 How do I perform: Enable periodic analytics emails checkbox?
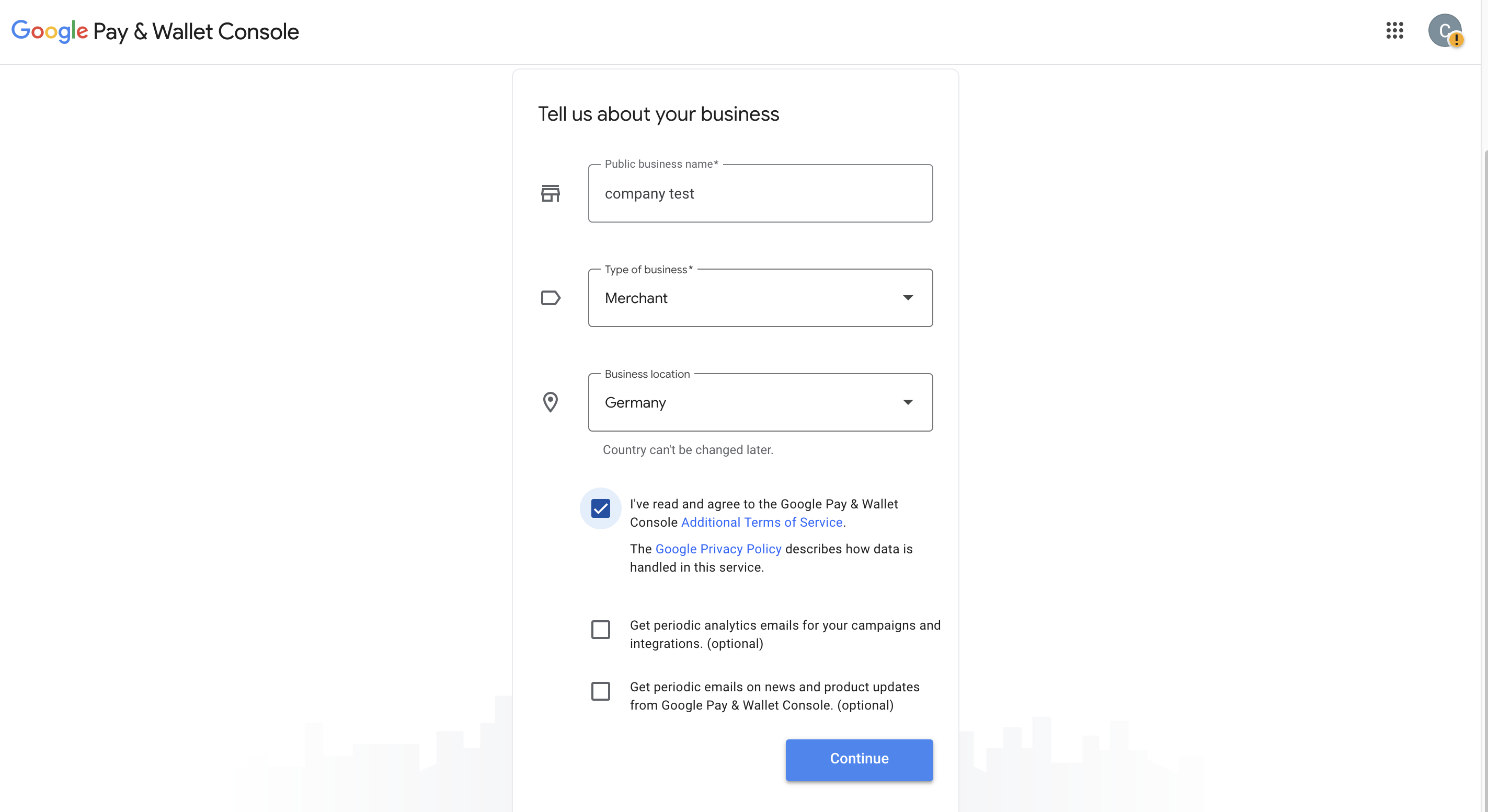click(x=601, y=630)
